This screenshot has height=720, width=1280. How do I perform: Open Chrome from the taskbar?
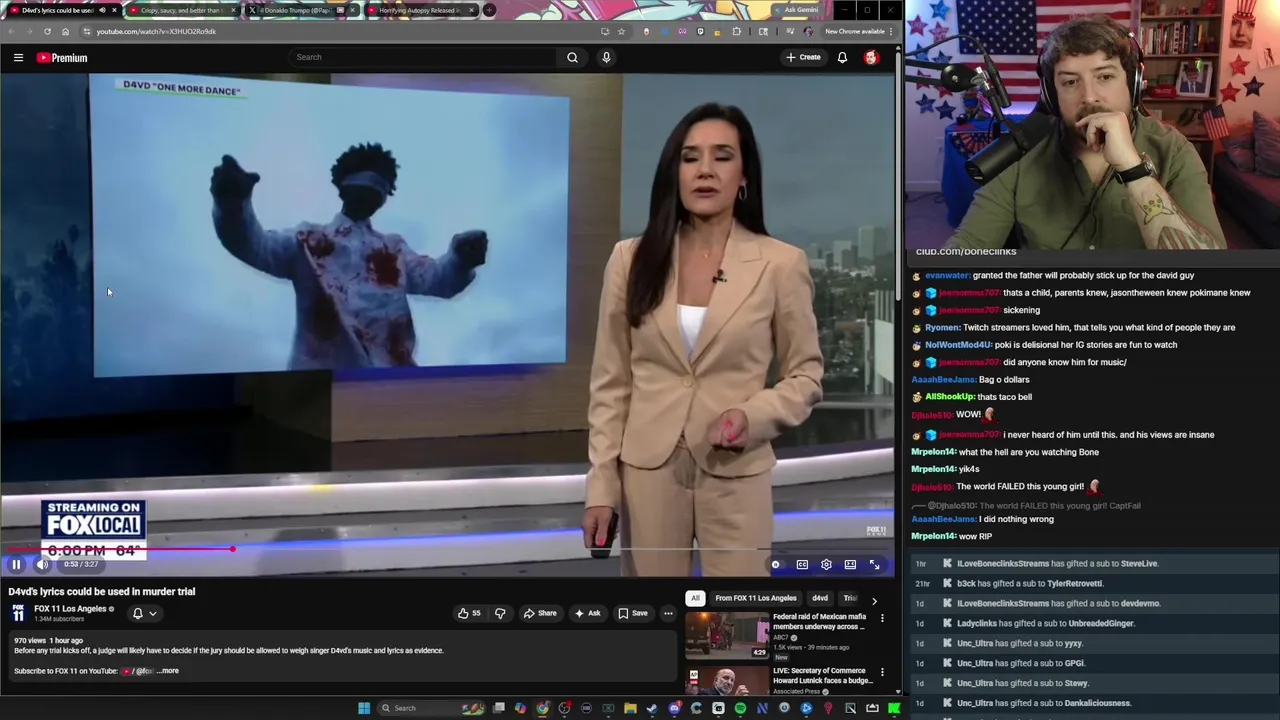click(x=543, y=708)
